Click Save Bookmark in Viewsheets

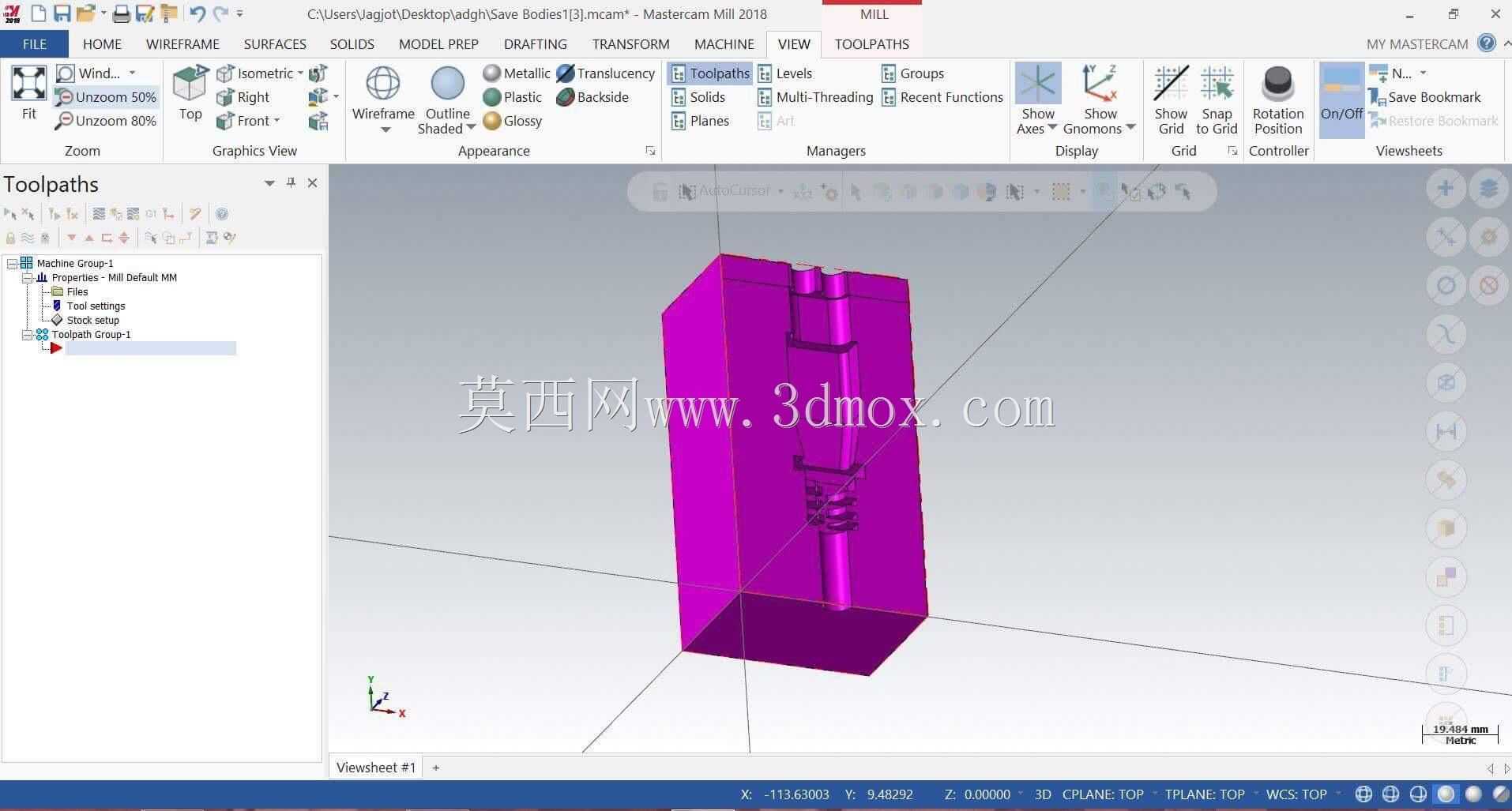pos(1425,97)
